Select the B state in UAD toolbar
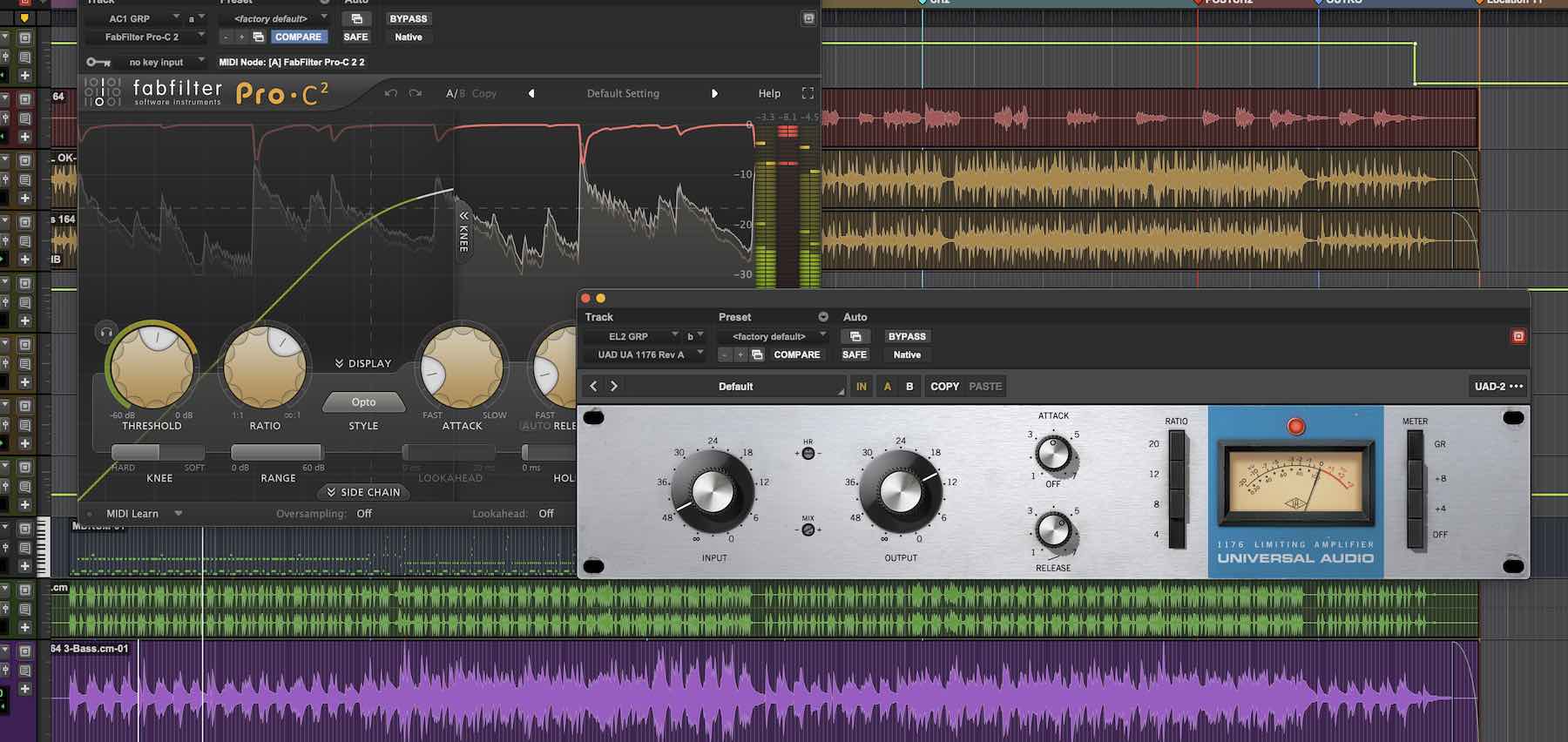Viewport: 1568px width, 742px height. 909,386
